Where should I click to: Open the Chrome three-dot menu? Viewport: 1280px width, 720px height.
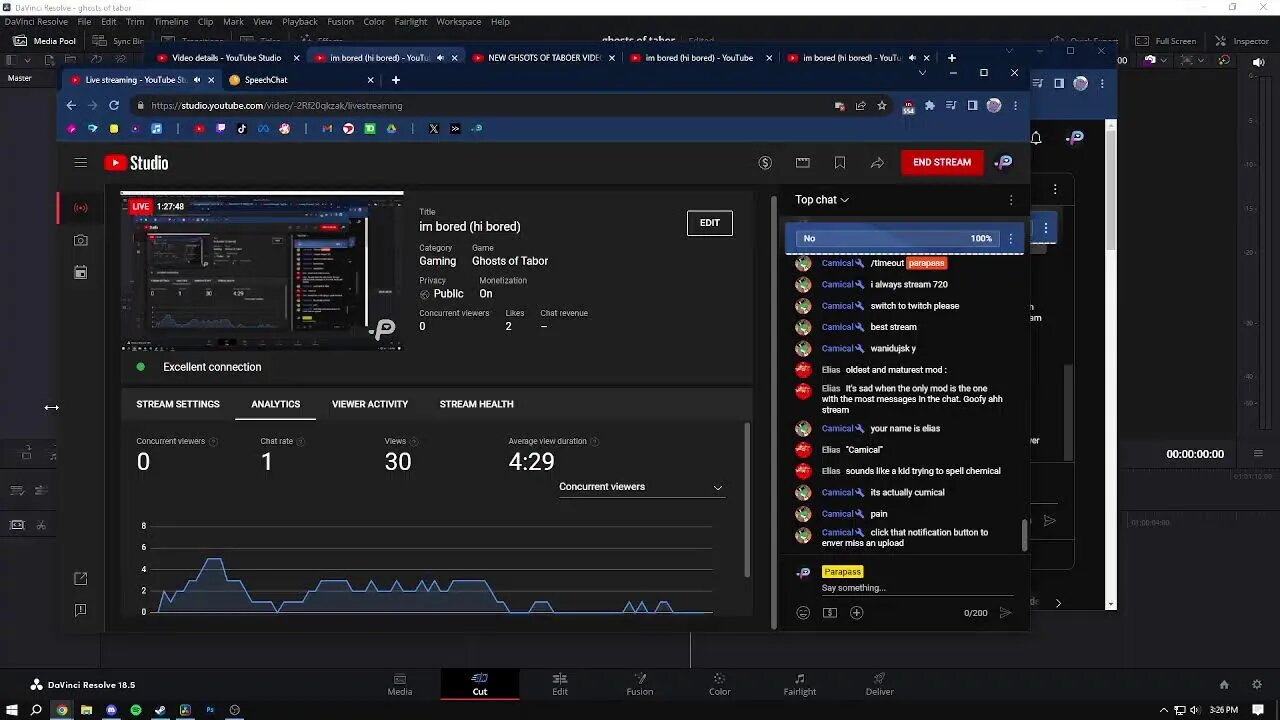pos(1016,105)
